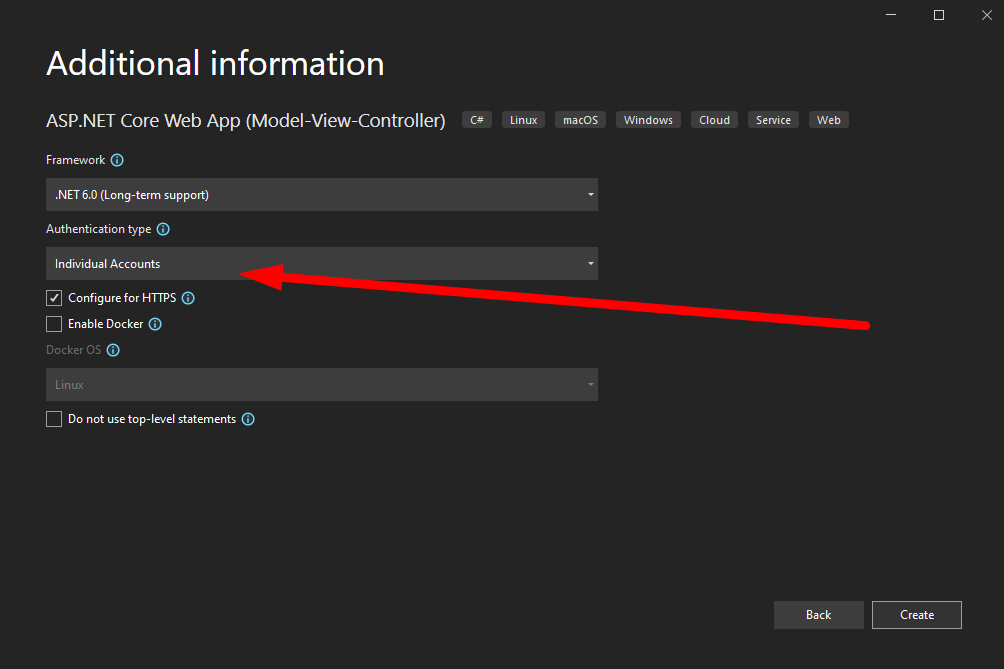The height and width of the screenshot is (669, 1004).
Task: Uncheck the Configure for HTTPS checkbox
Action: [54, 298]
